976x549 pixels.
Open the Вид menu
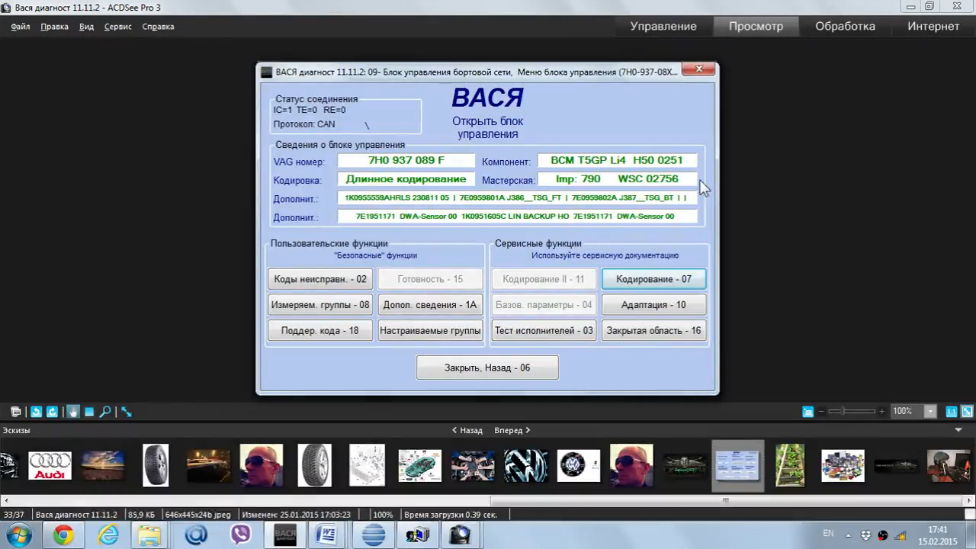point(87,27)
